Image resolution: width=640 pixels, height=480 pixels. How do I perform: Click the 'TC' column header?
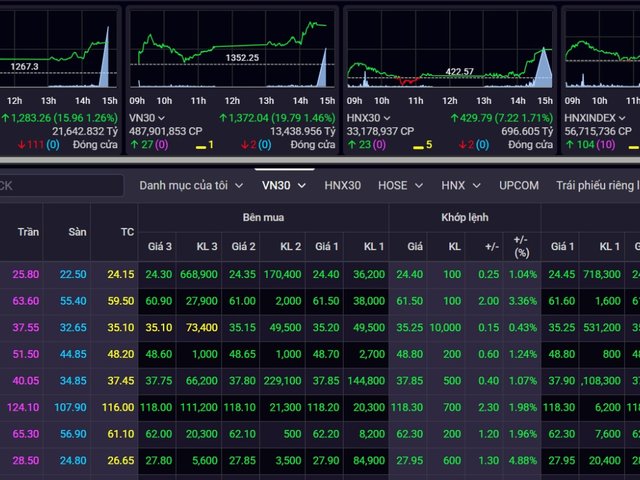127,232
